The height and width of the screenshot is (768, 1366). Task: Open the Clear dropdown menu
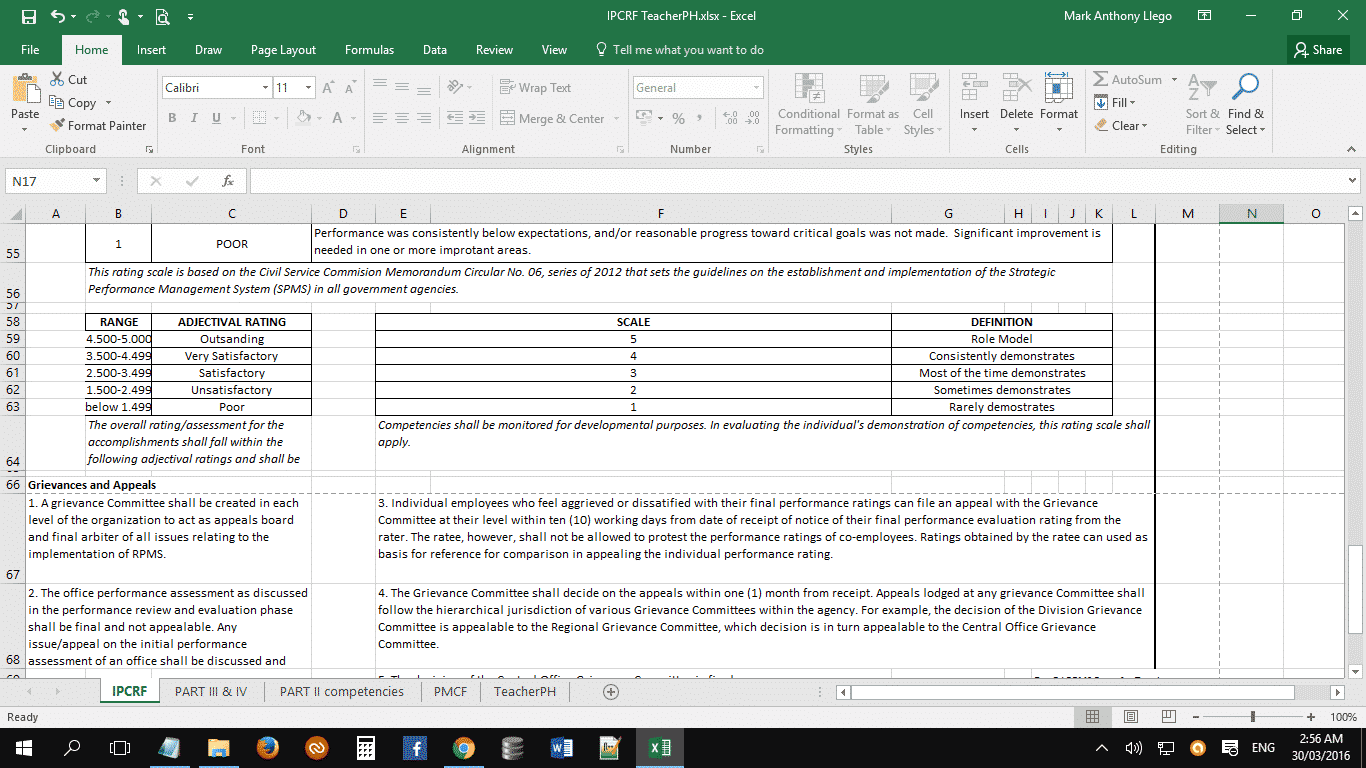(1121, 126)
